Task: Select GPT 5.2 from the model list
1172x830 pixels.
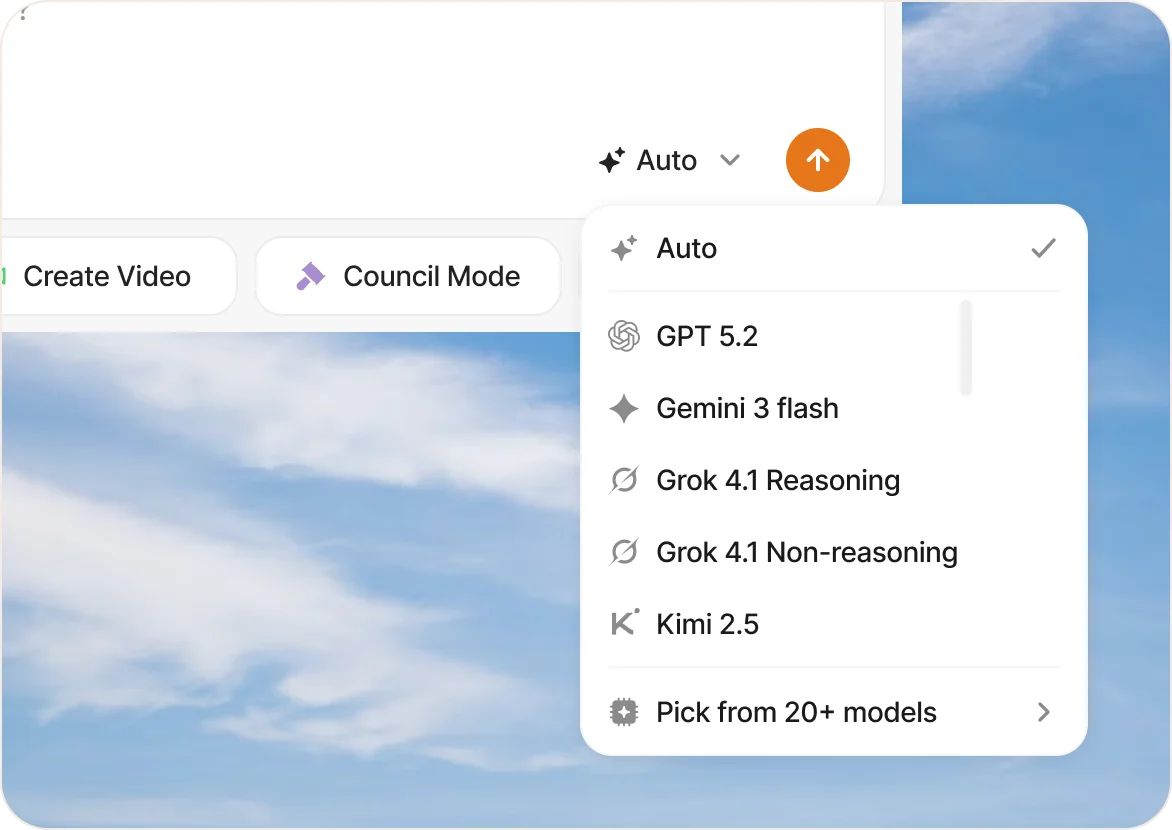Action: pyautogui.click(x=707, y=336)
